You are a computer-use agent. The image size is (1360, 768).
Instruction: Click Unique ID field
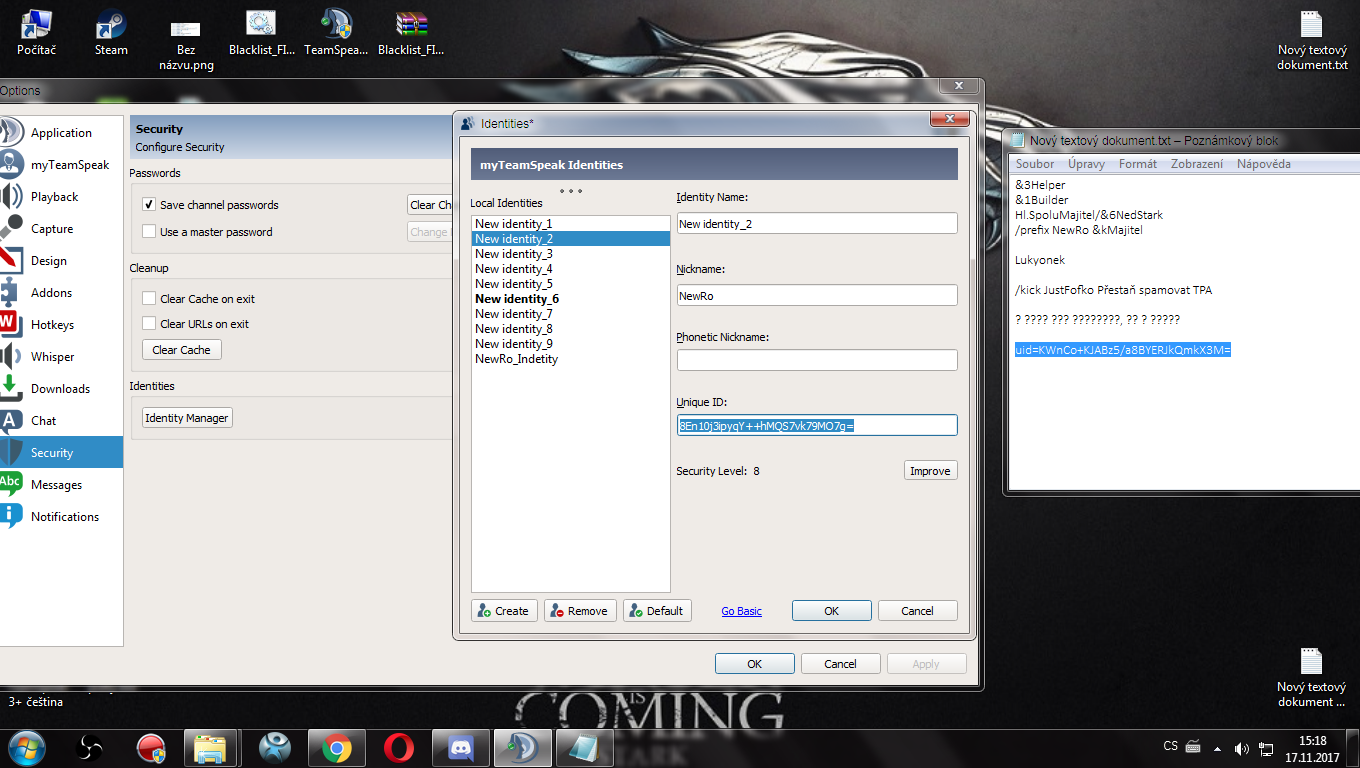(817, 426)
